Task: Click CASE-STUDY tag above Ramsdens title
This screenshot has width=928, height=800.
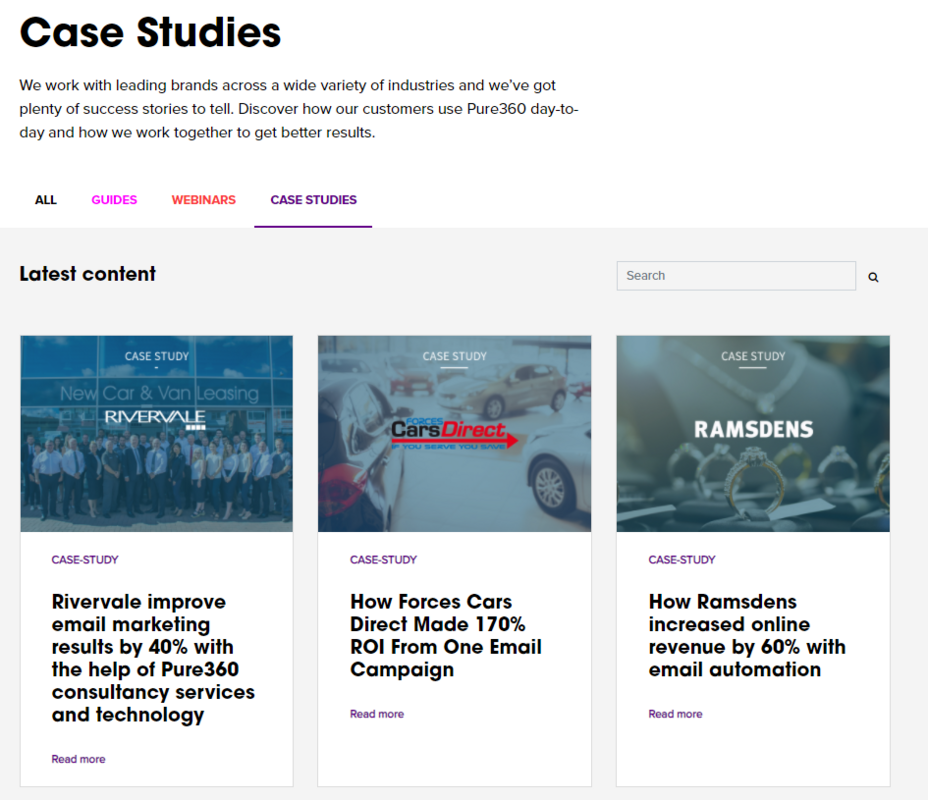Action: click(x=682, y=560)
